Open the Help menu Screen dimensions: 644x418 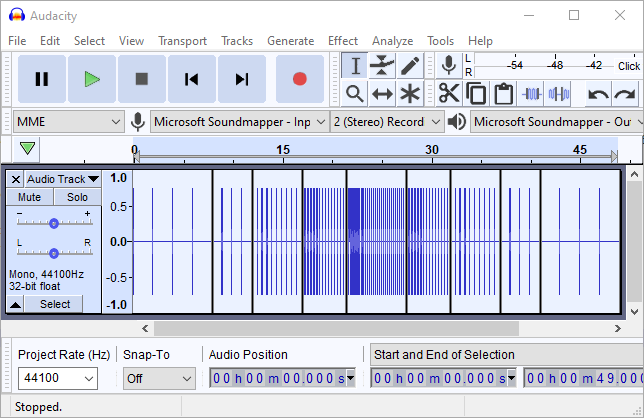point(480,41)
